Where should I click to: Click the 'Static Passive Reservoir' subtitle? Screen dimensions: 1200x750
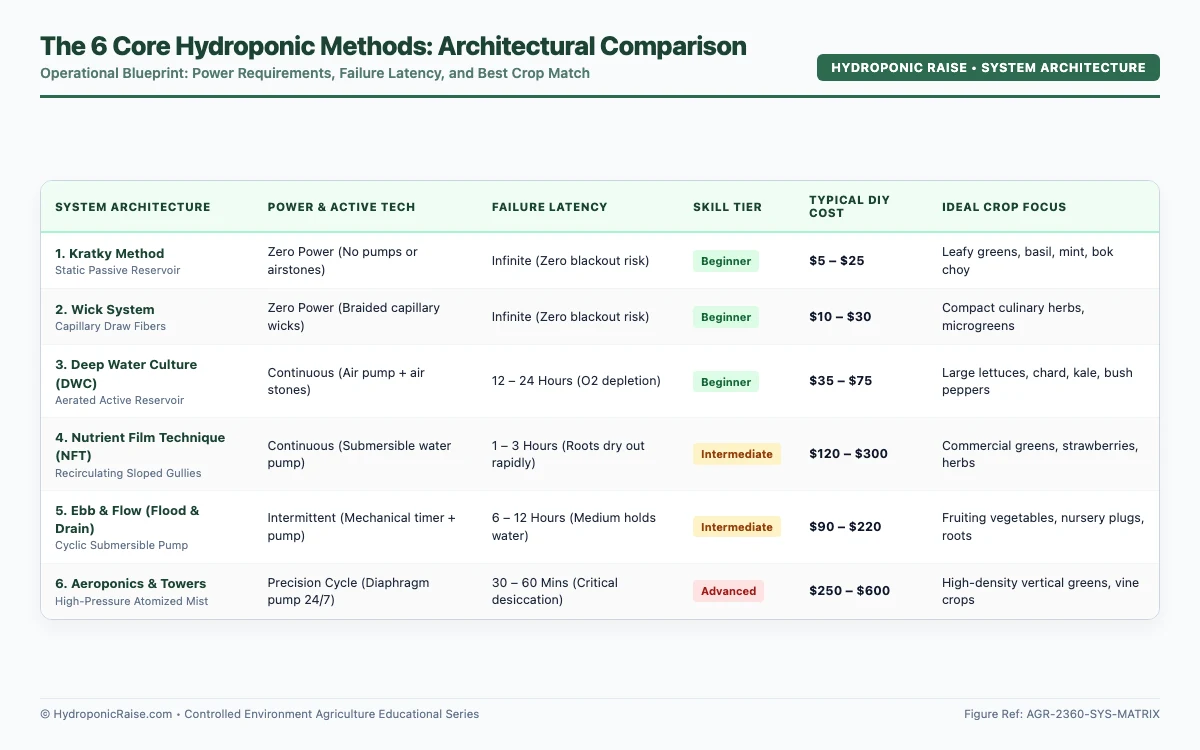click(x=118, y=270)
